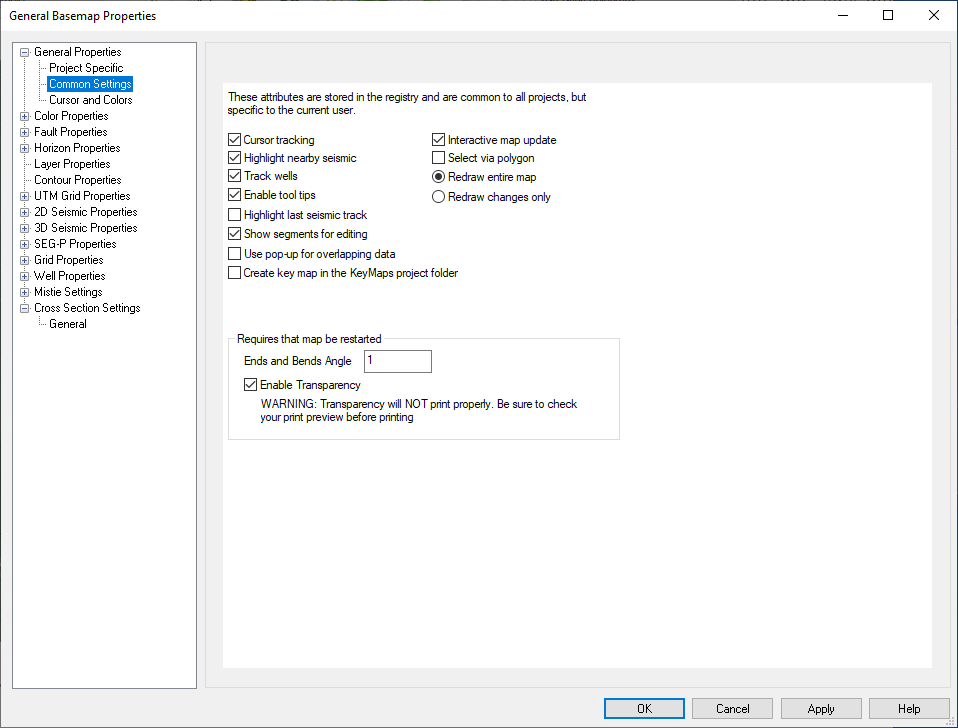Open the Project Specific tree item
The image size is (958, 728).
(x=86, y=68)
